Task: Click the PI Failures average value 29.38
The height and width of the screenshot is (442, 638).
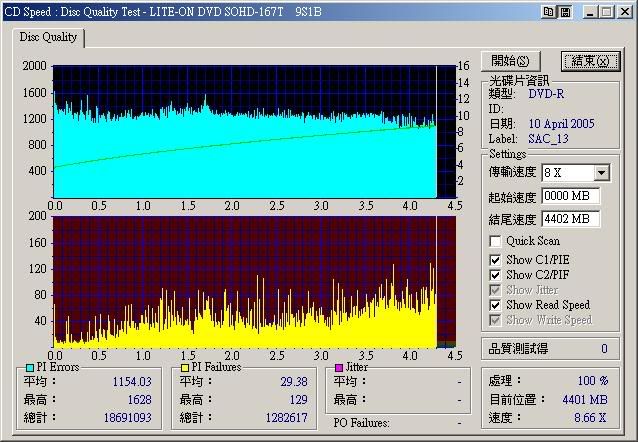Action: click(x=294, y=382)
